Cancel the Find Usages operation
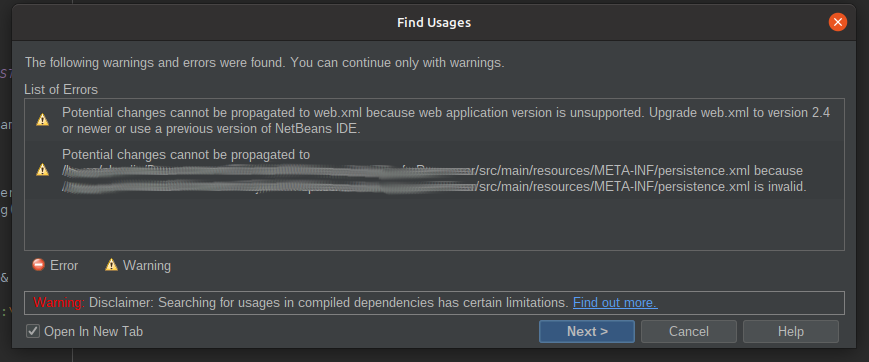 [689, 332]
